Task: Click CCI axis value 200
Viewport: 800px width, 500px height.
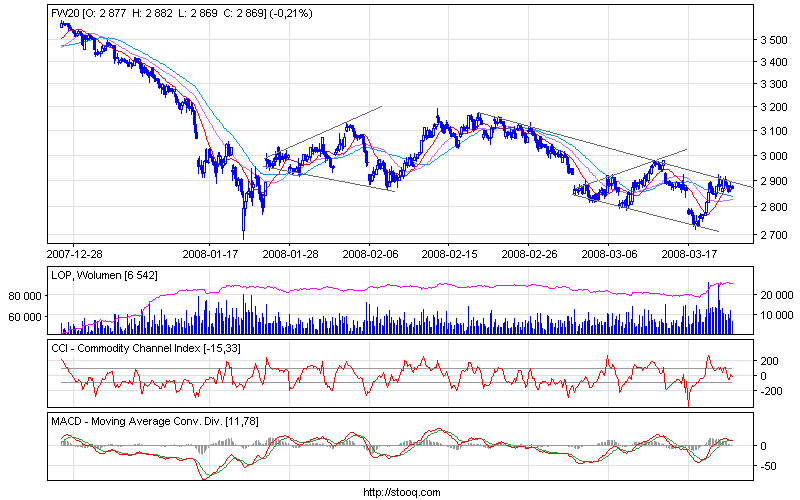Action: pos(769,361)
